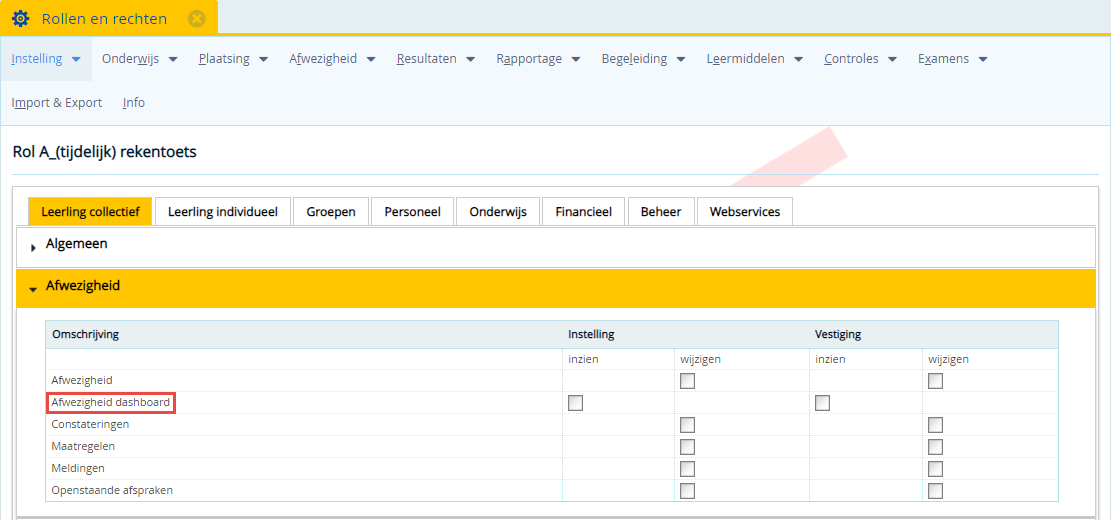
Task: Click the Instelling column header in table
Action: [x=591, y=334]
